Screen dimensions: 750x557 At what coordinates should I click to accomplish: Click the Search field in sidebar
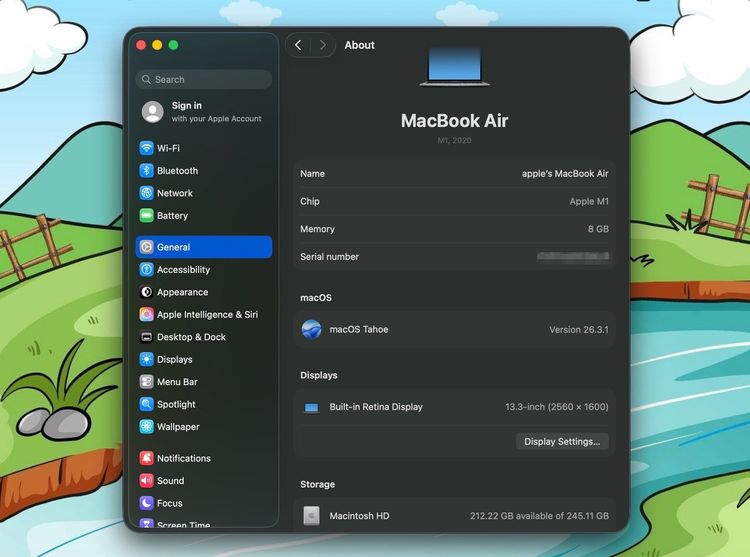pos(204,79)
